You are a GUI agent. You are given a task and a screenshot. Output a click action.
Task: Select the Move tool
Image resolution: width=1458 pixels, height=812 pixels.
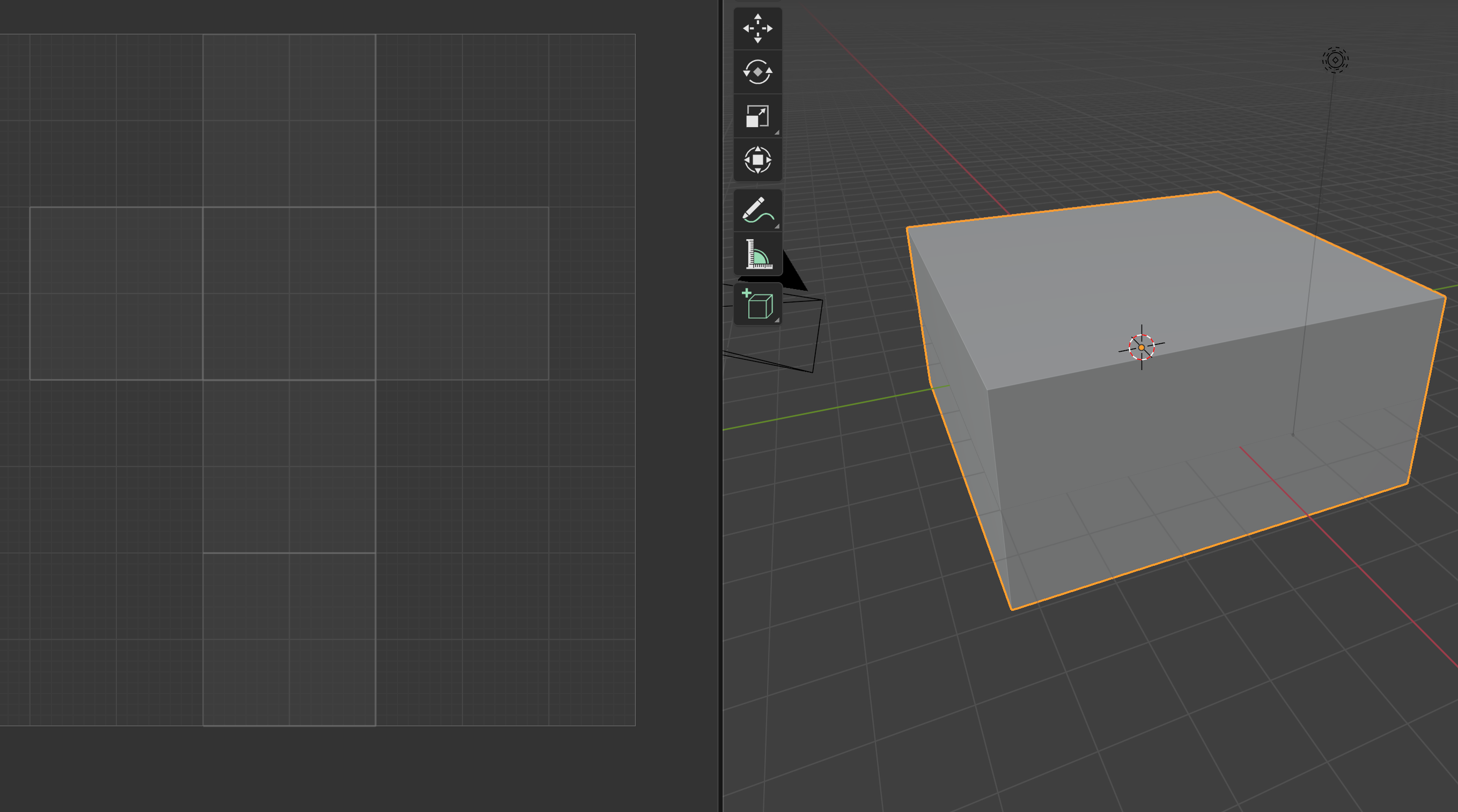click(757, 28)
